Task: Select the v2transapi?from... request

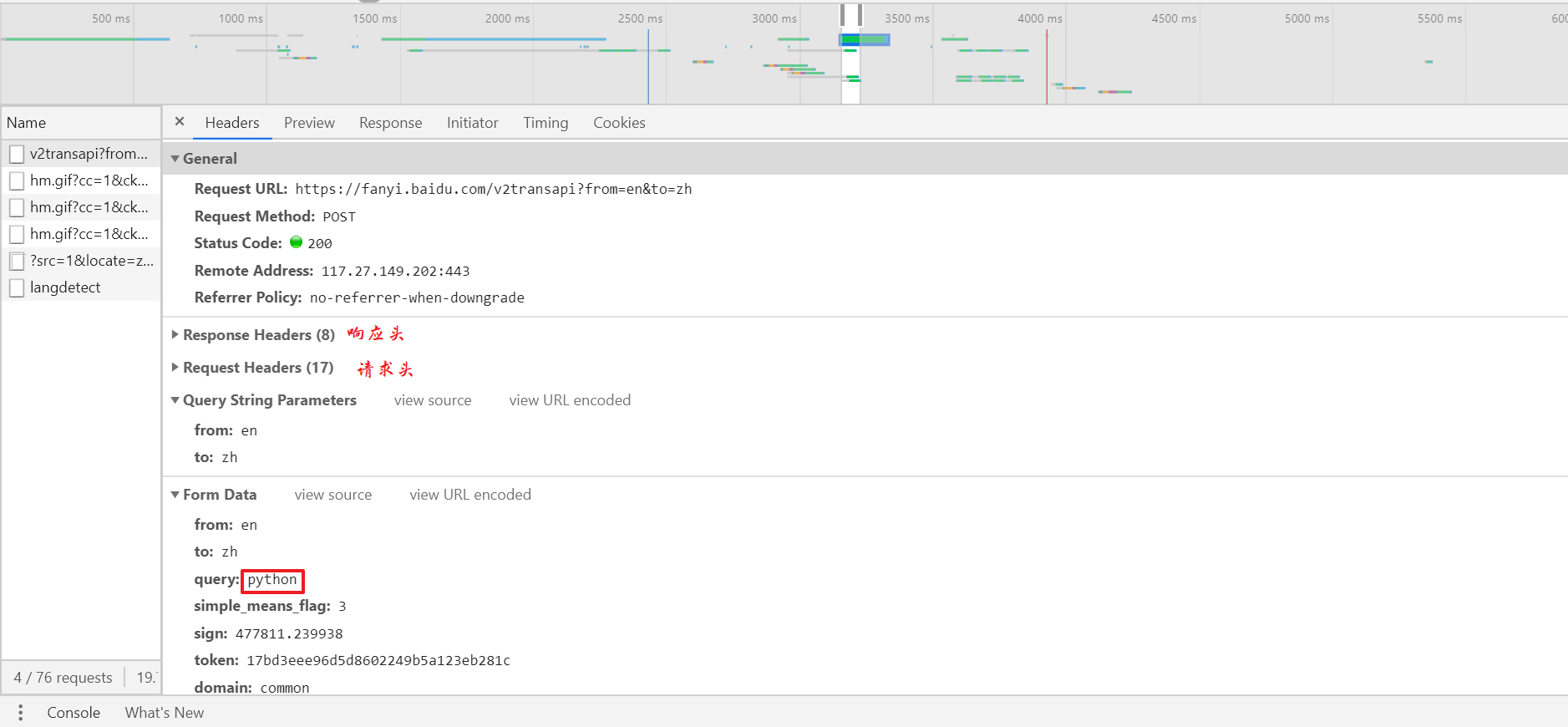Action: [x=81, y=154]
